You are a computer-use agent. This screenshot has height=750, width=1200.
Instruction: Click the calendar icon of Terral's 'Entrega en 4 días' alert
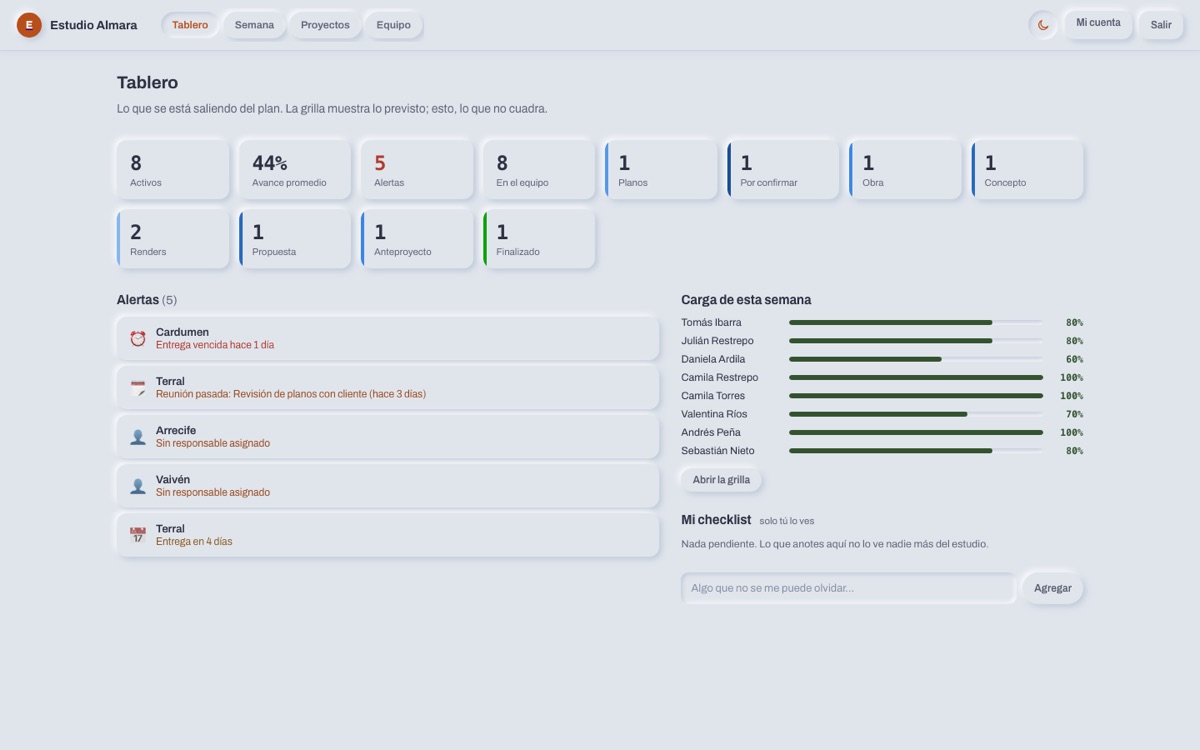(138, 534)
